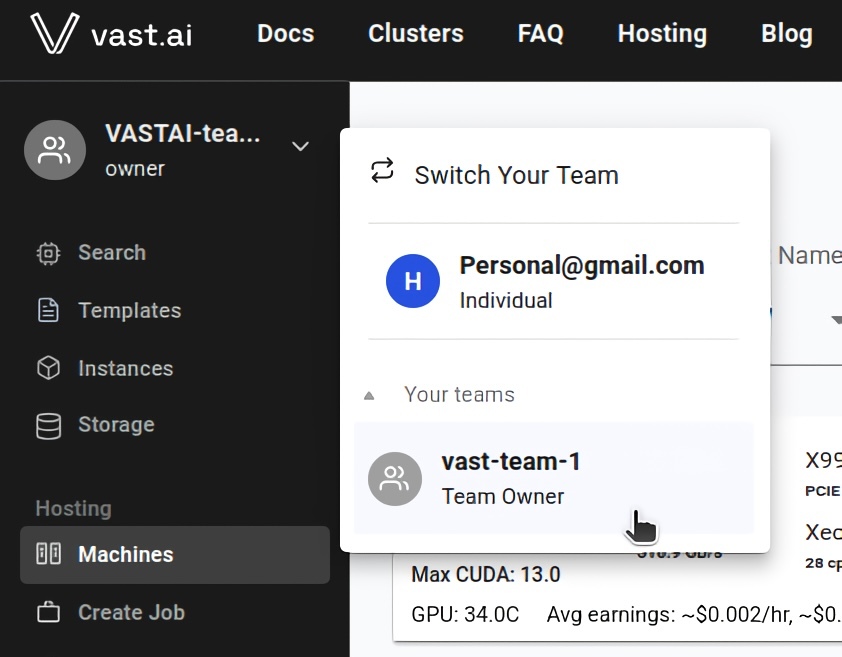Click the vast.ai logo
Screen dimensions: 842x657
[x=111, y=34]
